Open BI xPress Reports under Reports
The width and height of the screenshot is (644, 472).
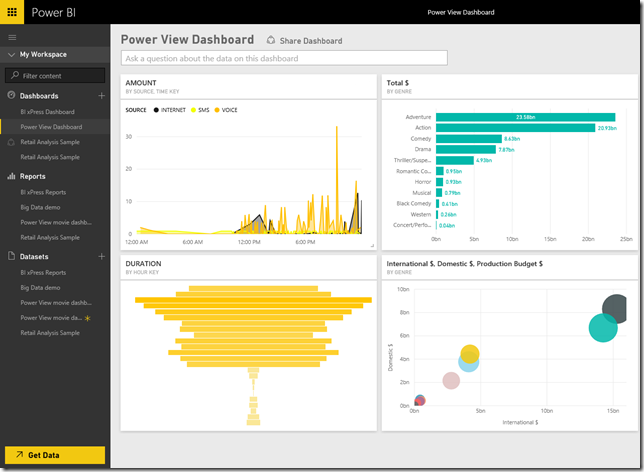coord(43,192)
